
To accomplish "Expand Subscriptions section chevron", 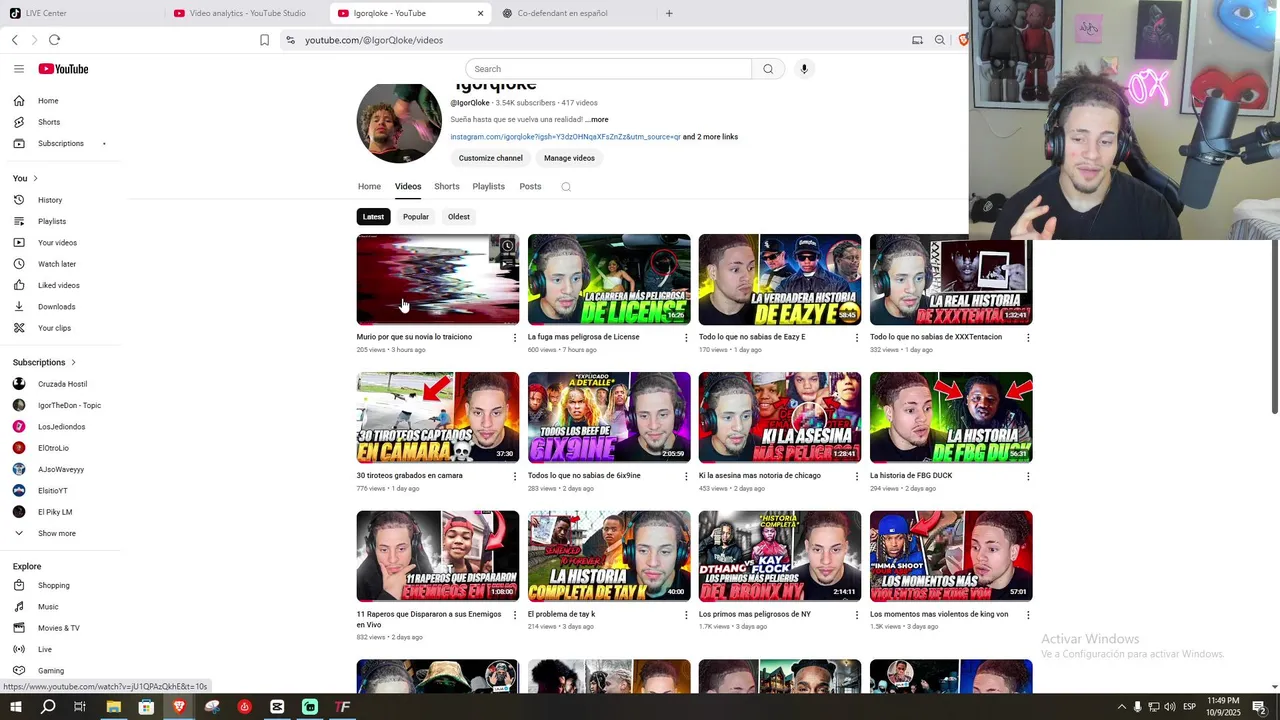I will tap(73, 362).
